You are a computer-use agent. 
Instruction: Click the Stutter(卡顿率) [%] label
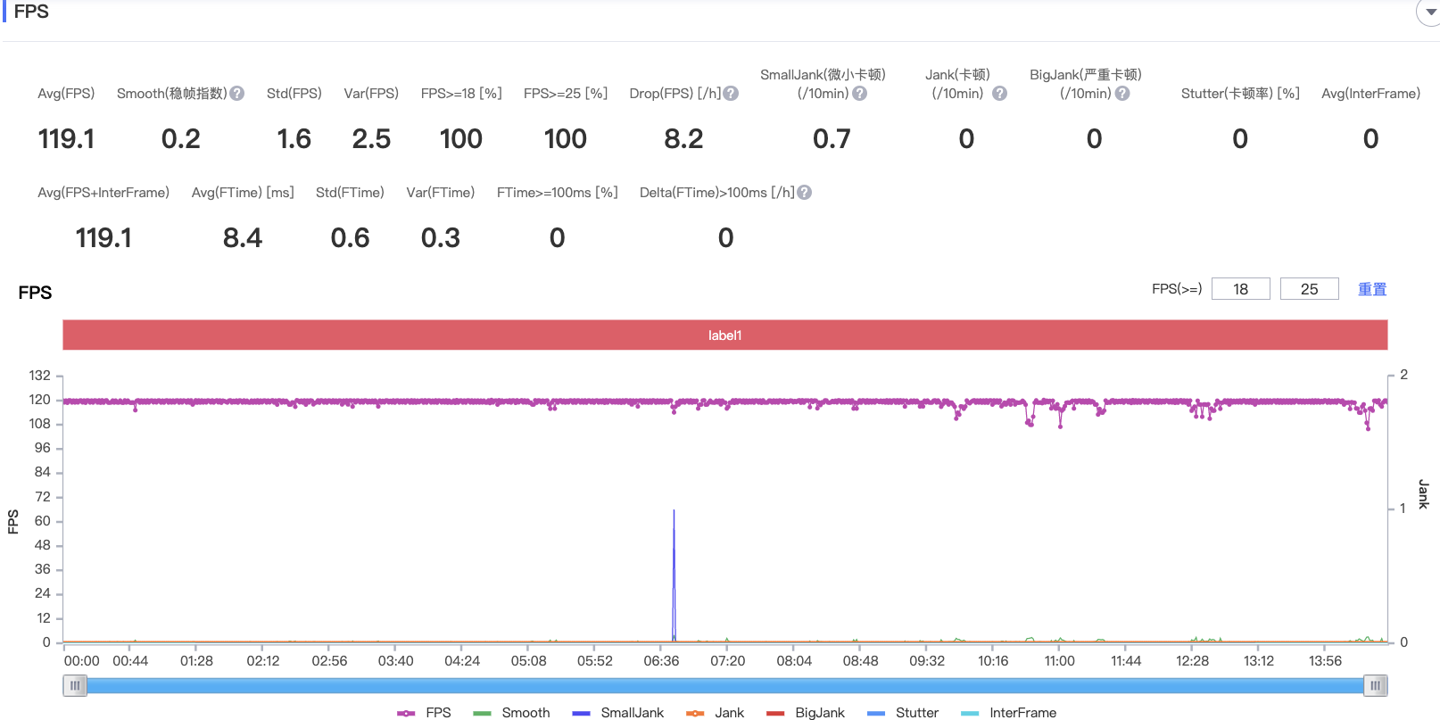pos(1240,93)
